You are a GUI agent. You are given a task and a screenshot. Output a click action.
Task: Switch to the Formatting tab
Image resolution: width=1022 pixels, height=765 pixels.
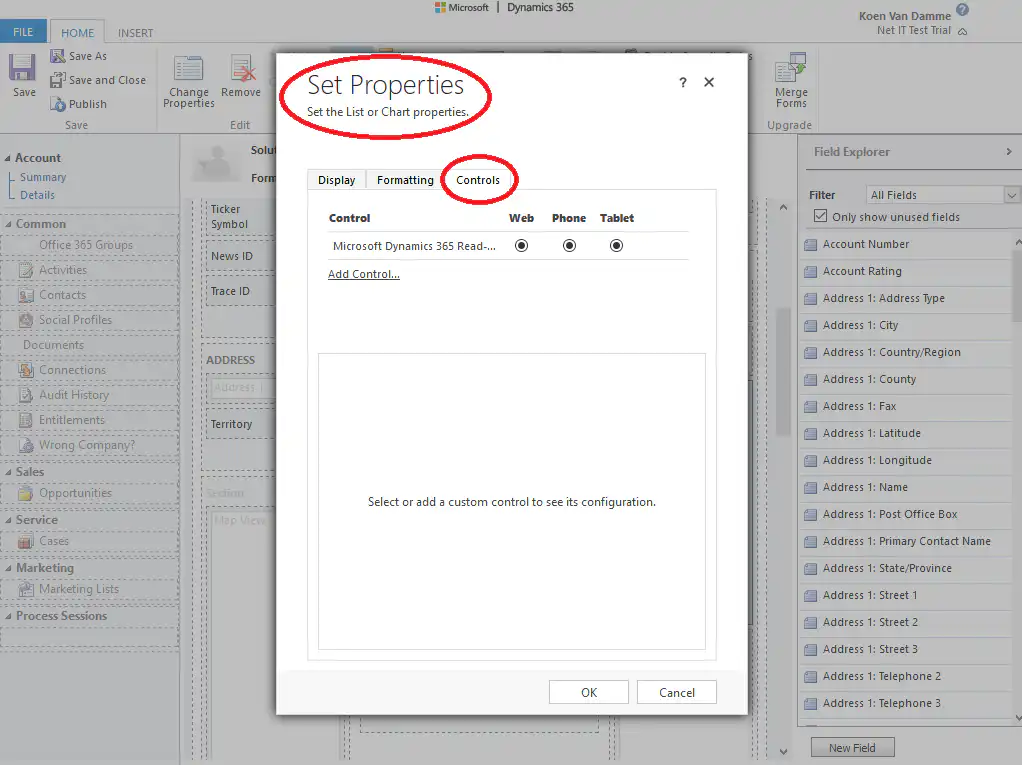tap(404, 179)
